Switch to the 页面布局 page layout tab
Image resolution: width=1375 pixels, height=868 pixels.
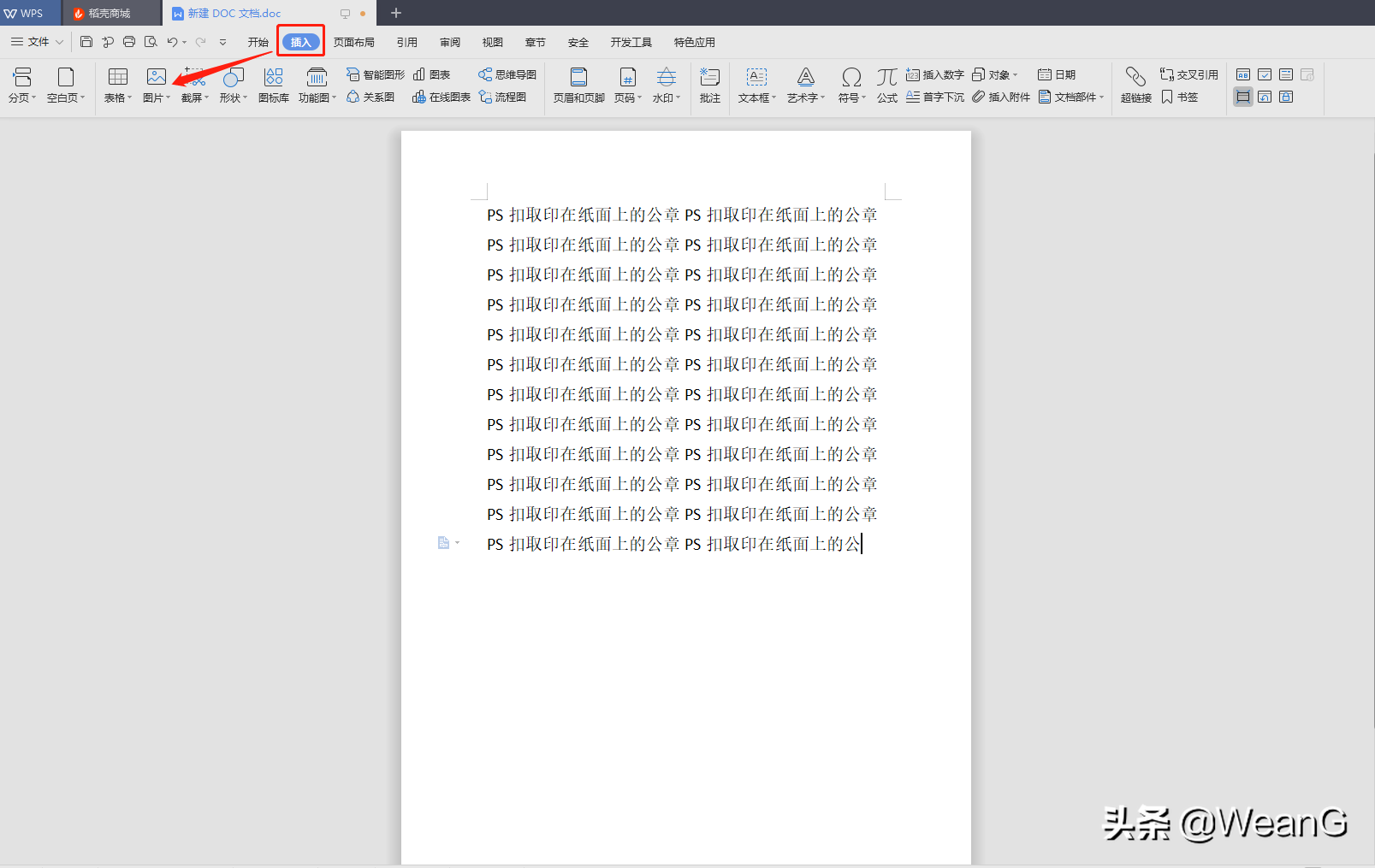point(354,42)
